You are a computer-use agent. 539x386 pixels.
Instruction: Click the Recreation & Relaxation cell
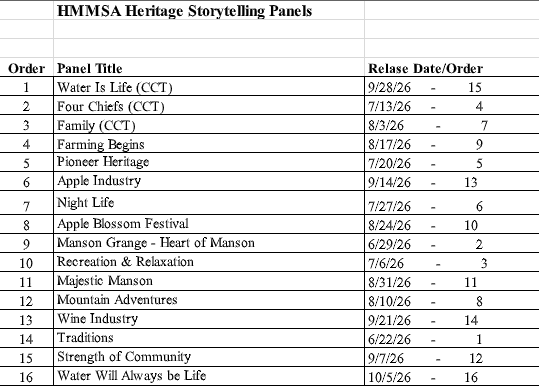[x=209, y=262]
